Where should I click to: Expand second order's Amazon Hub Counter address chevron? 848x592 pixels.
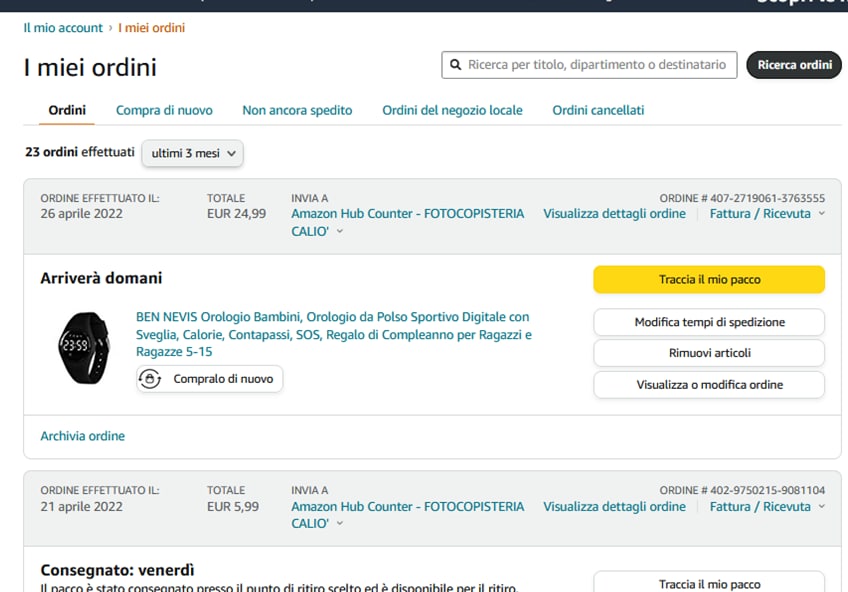340,525
